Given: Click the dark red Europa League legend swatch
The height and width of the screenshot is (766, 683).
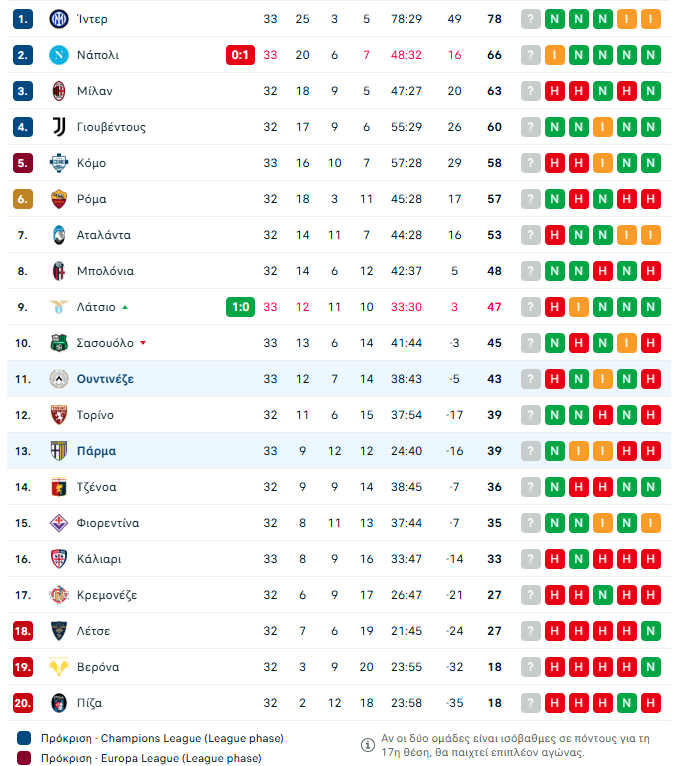Looking at the screenshot, I should [x=24, y=758].
